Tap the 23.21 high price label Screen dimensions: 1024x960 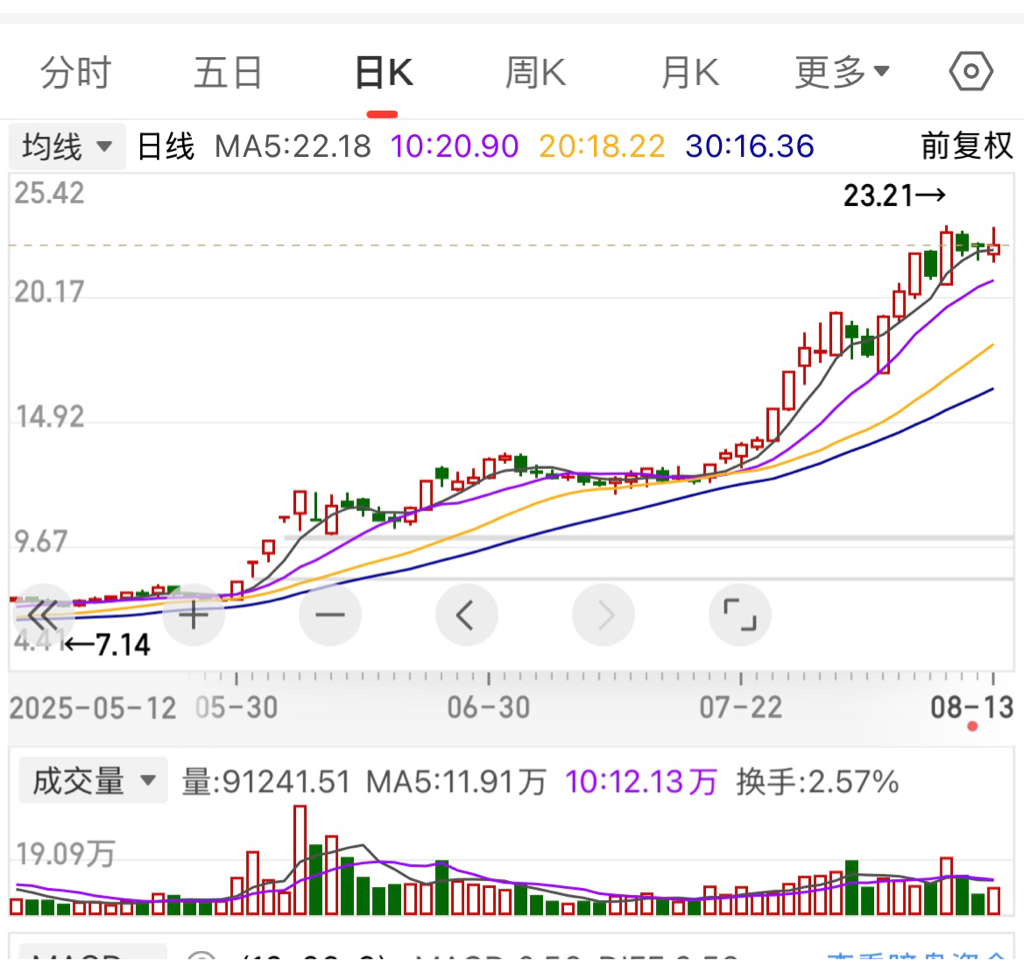click(894, 195)
